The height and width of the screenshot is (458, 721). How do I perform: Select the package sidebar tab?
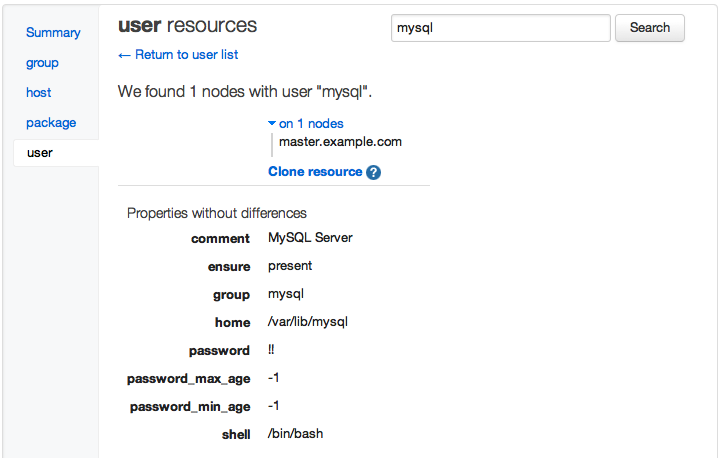coord(51,123)
